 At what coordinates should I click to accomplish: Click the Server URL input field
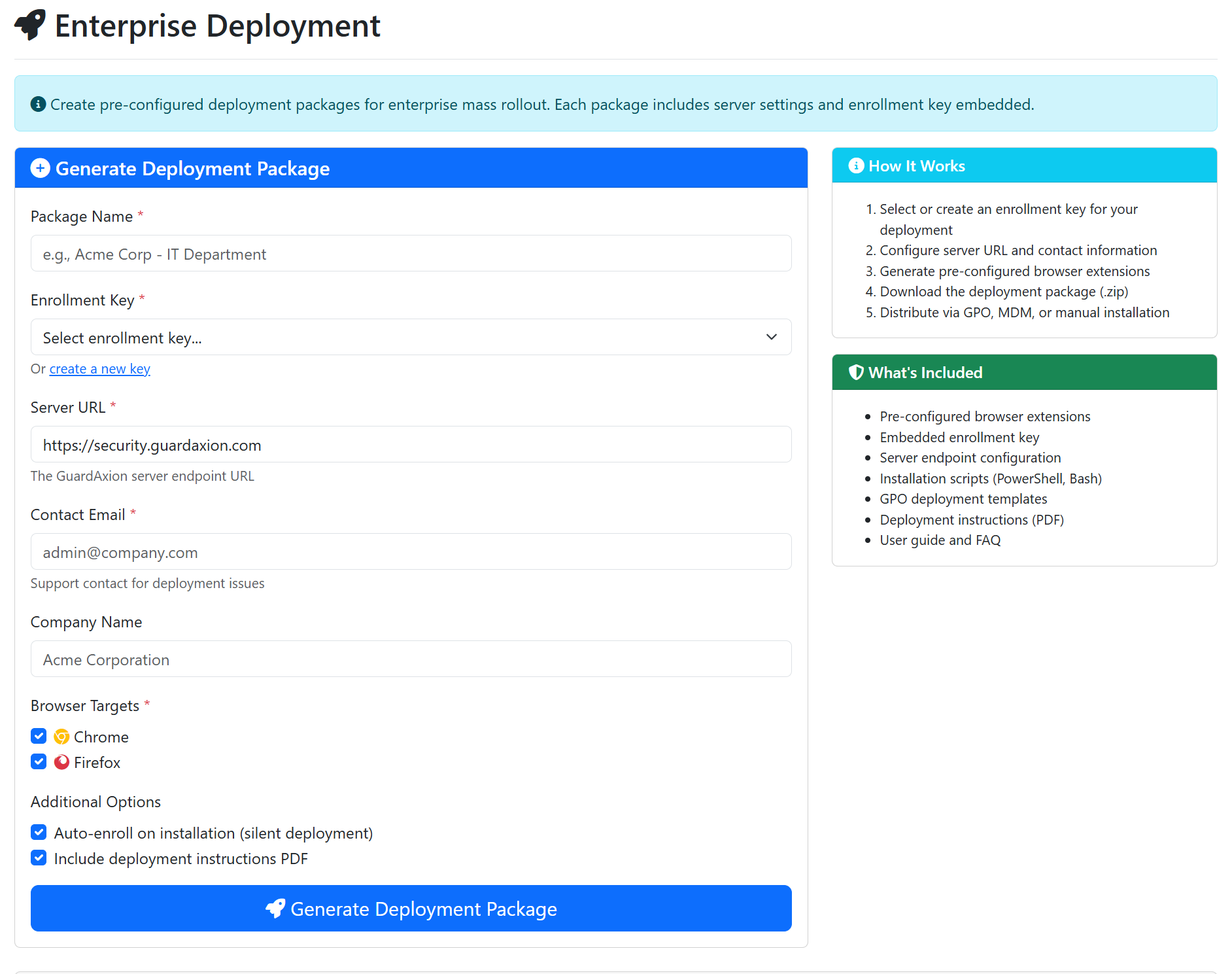411,445
